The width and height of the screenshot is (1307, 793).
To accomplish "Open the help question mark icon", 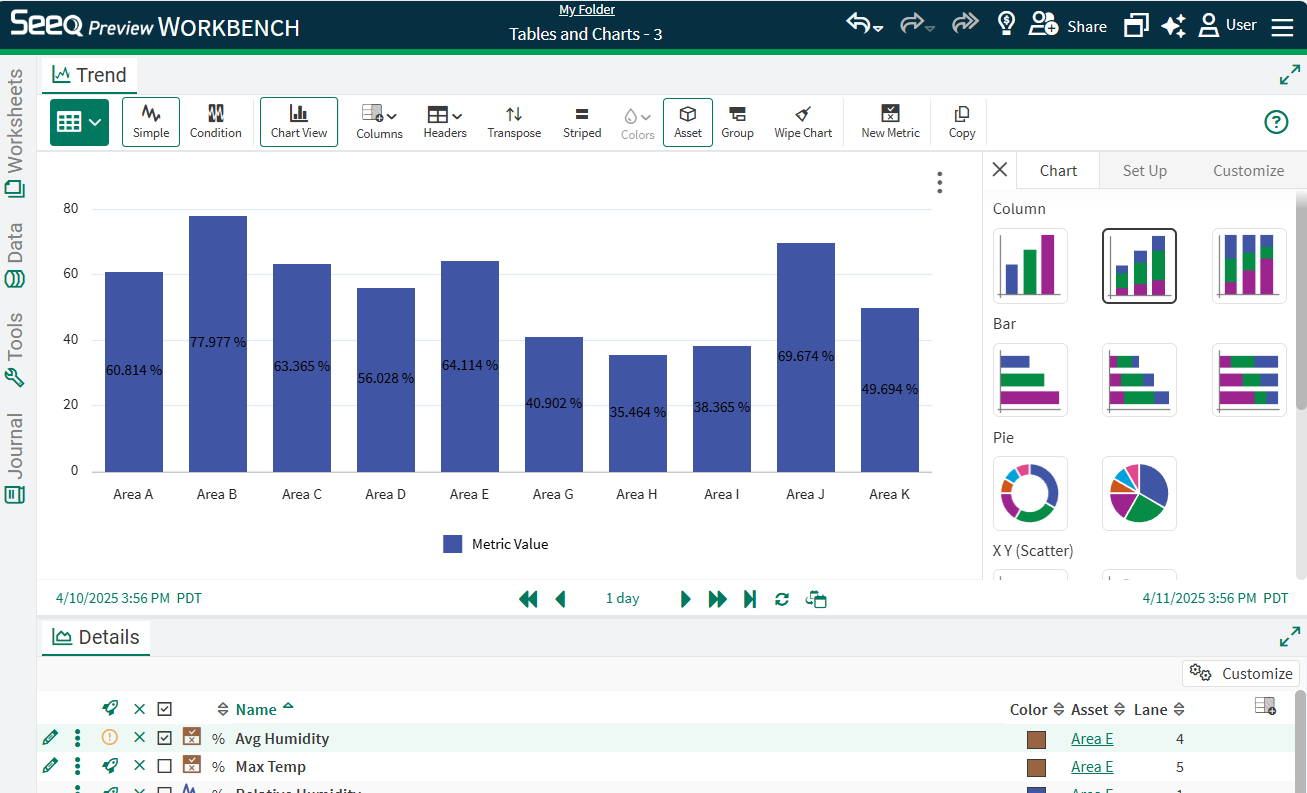I will 1276,122.
